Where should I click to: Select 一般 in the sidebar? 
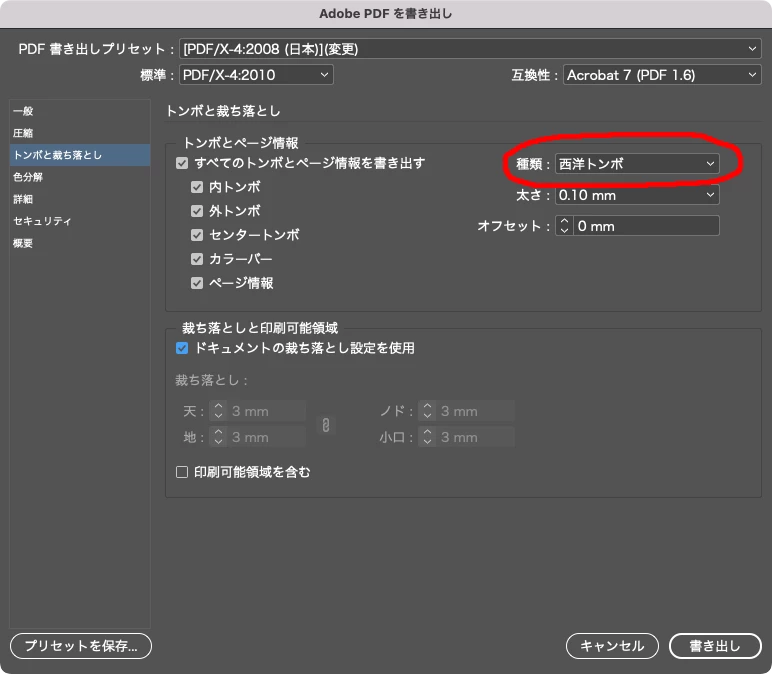tap(80, 111)
